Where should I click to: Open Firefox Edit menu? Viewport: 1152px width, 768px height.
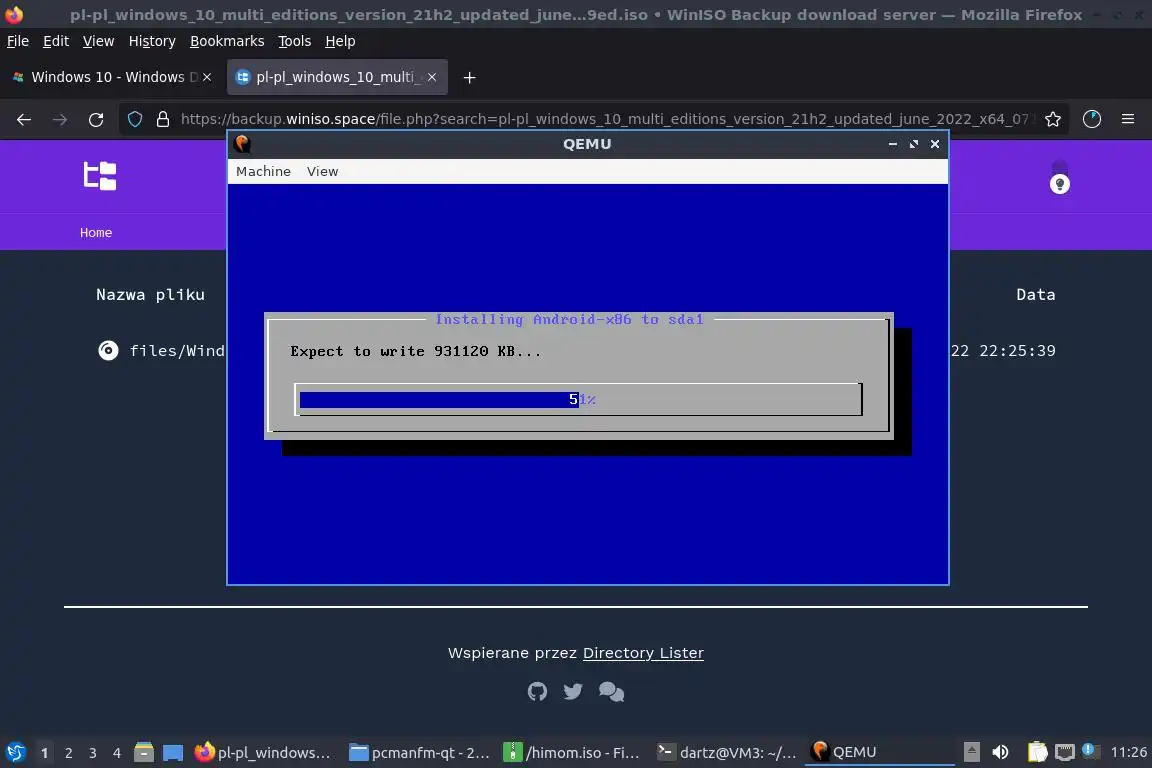click(x=56, y=41)
